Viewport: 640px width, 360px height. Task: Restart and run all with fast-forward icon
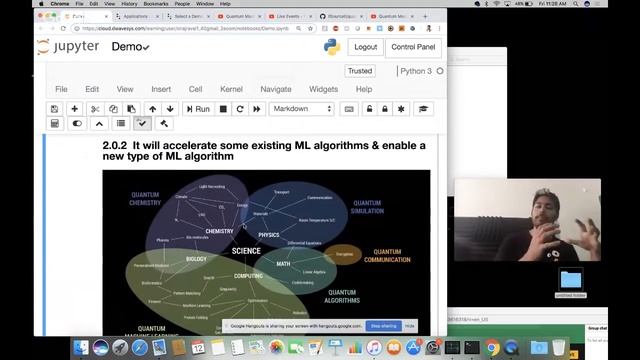[x=257, y=109]
